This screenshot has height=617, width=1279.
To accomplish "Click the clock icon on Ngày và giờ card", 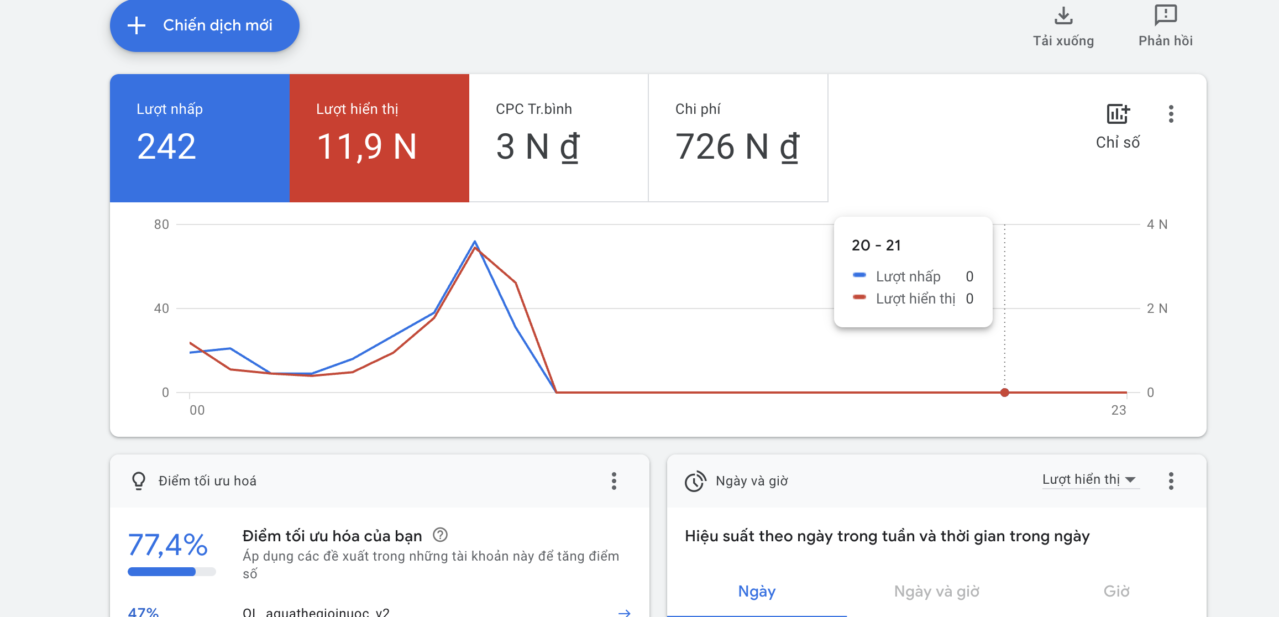I will point(695,481).
